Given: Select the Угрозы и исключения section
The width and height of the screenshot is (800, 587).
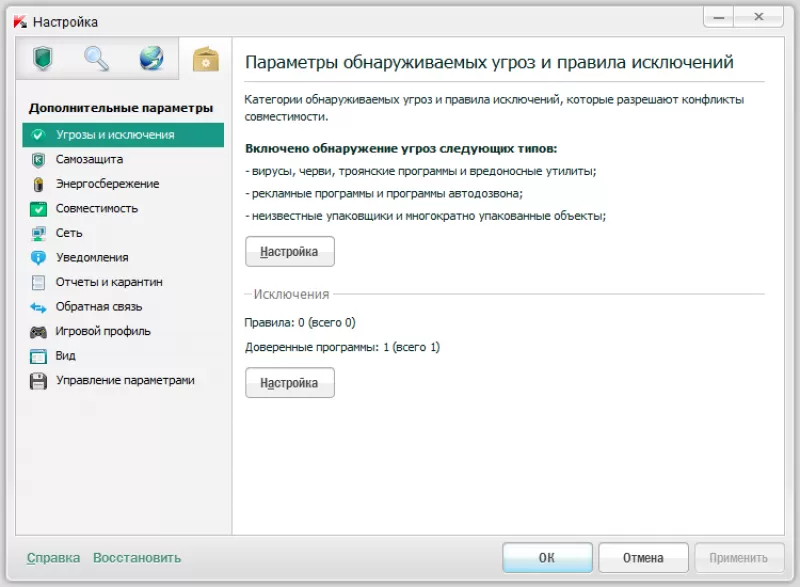Looking at the screenshot, I should [x=99, y=134].
